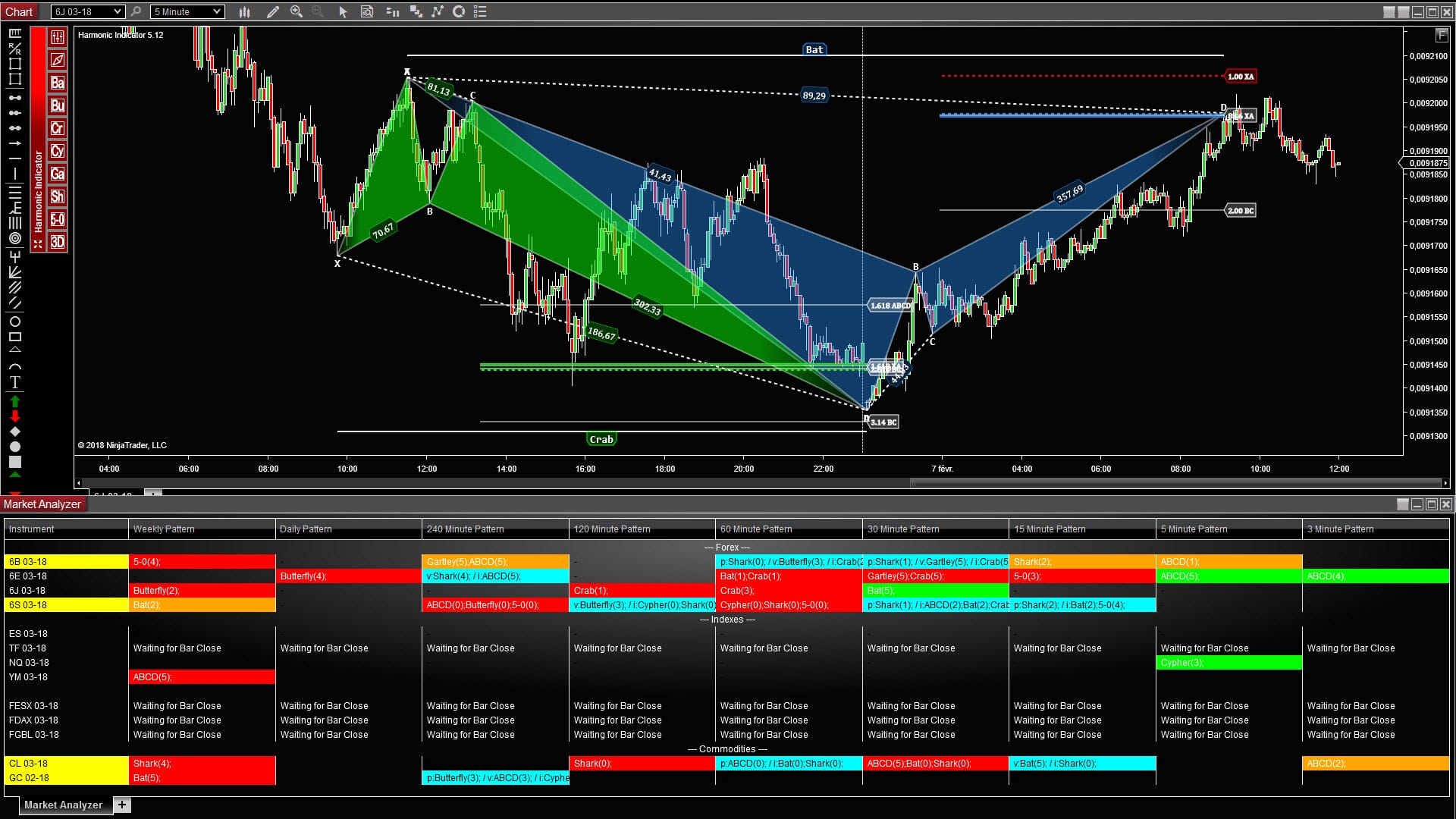Select the Text tool in the left sidebar

tap(14, 383)
